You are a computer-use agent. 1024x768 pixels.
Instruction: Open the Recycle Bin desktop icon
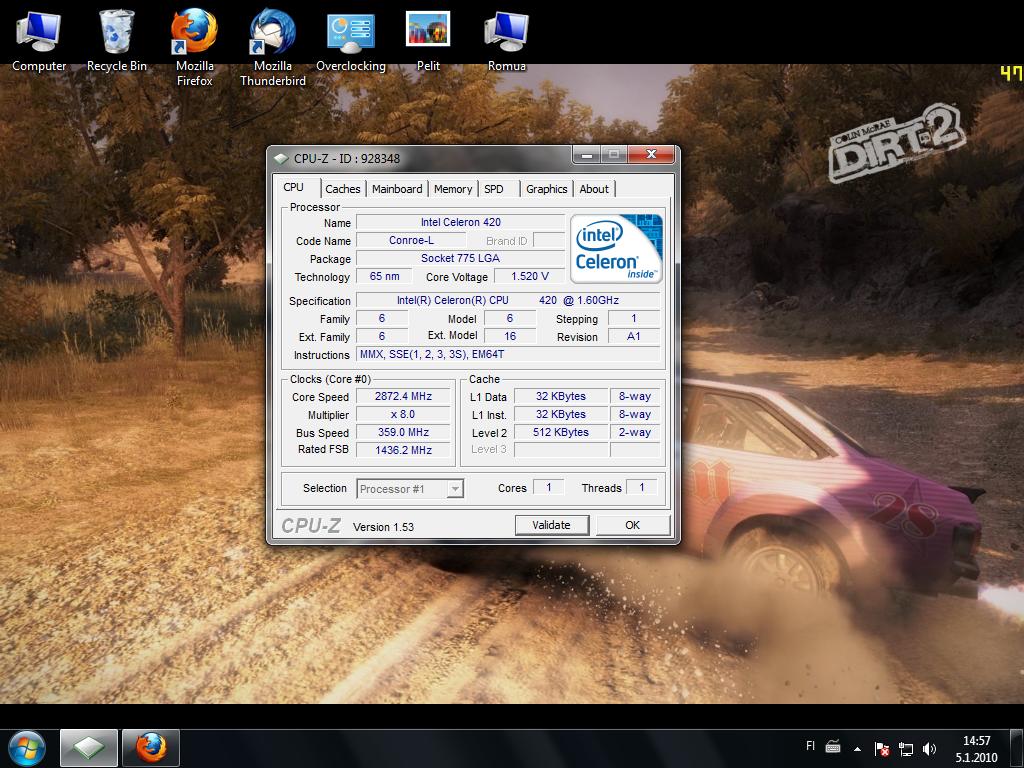click(117, 40)
